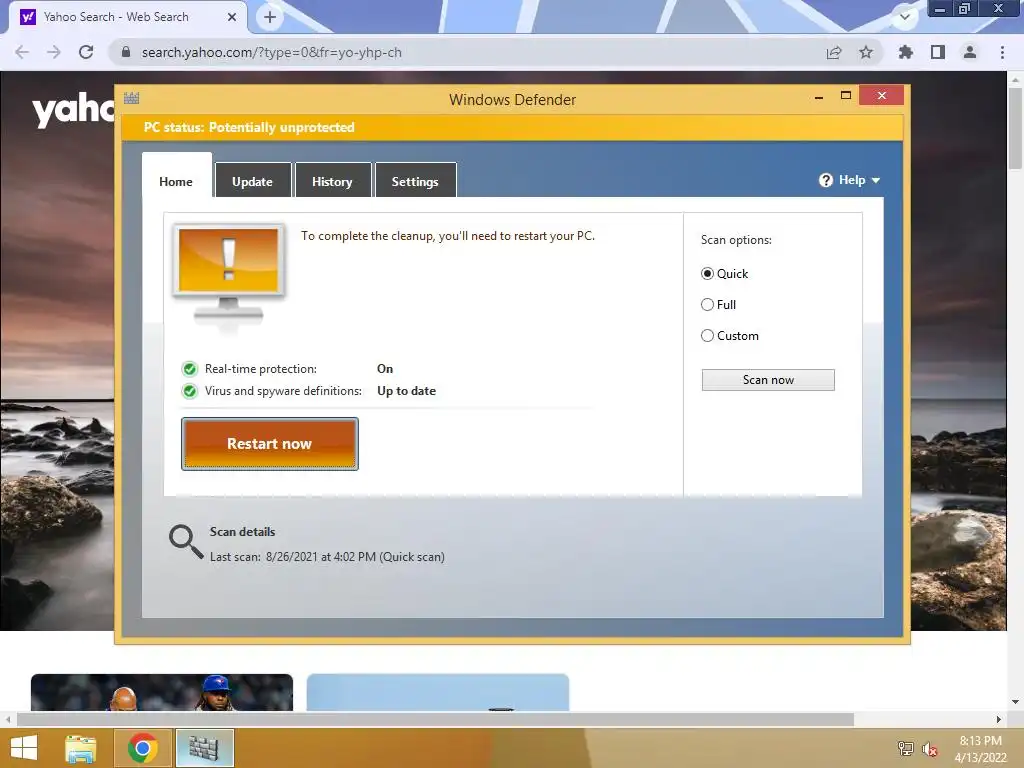Select the Yahoo Search browser tab

[x=127, y=17]
